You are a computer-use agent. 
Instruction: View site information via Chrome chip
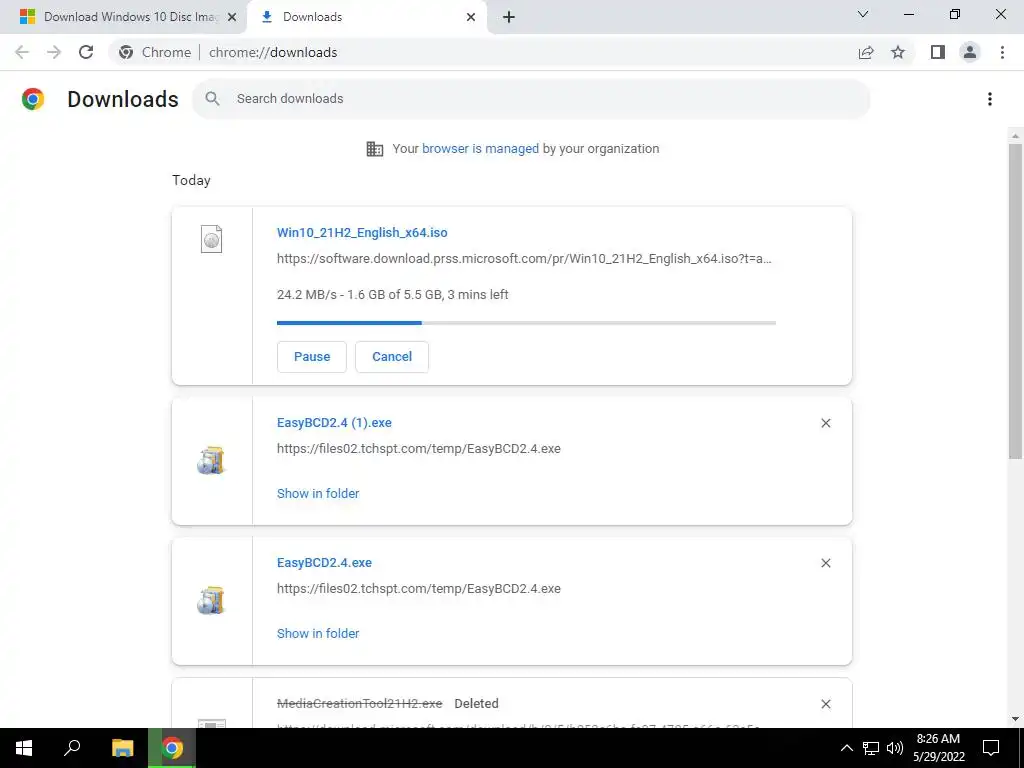click(155, 52)
